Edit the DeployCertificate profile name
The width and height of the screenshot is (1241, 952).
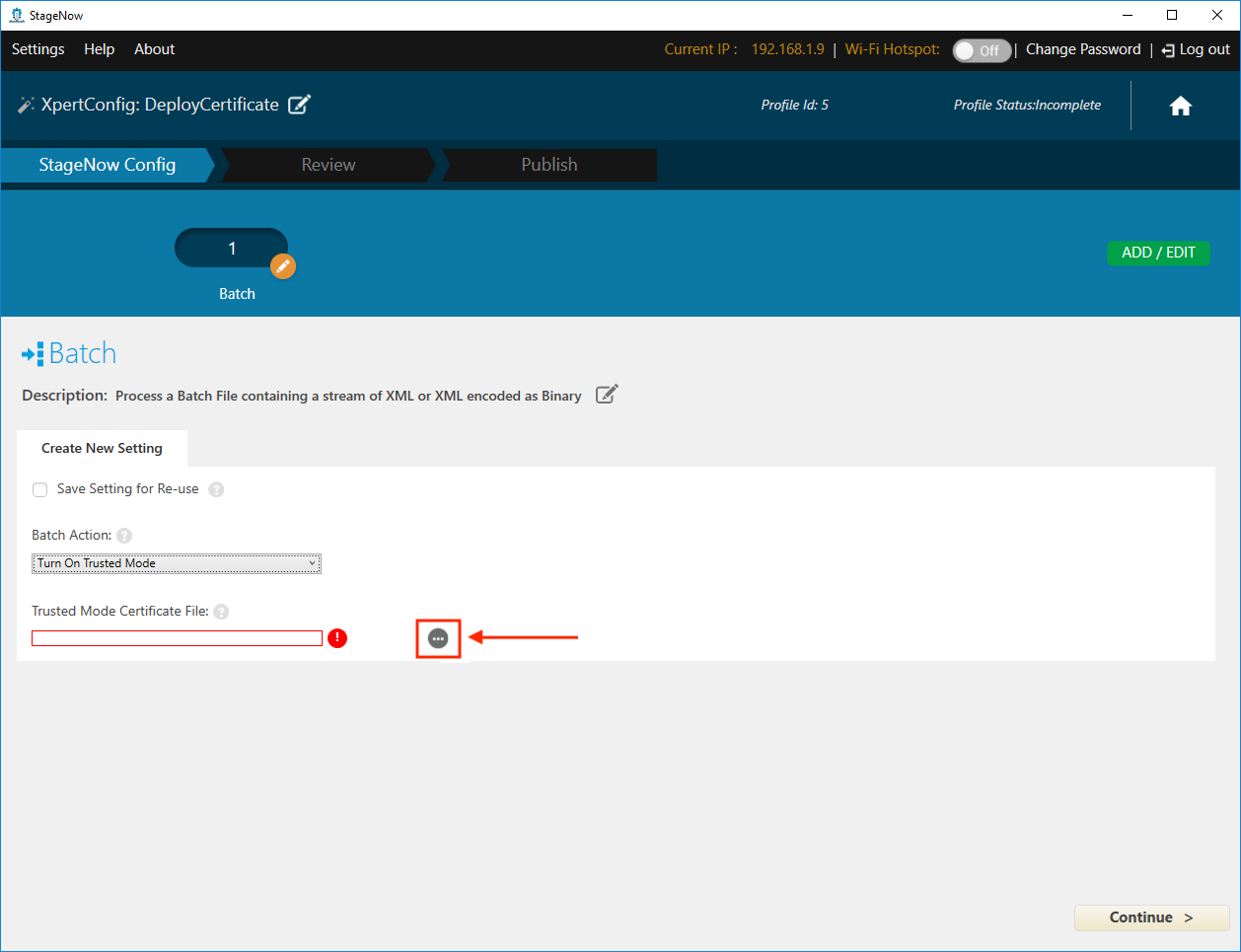coord(299,105)
